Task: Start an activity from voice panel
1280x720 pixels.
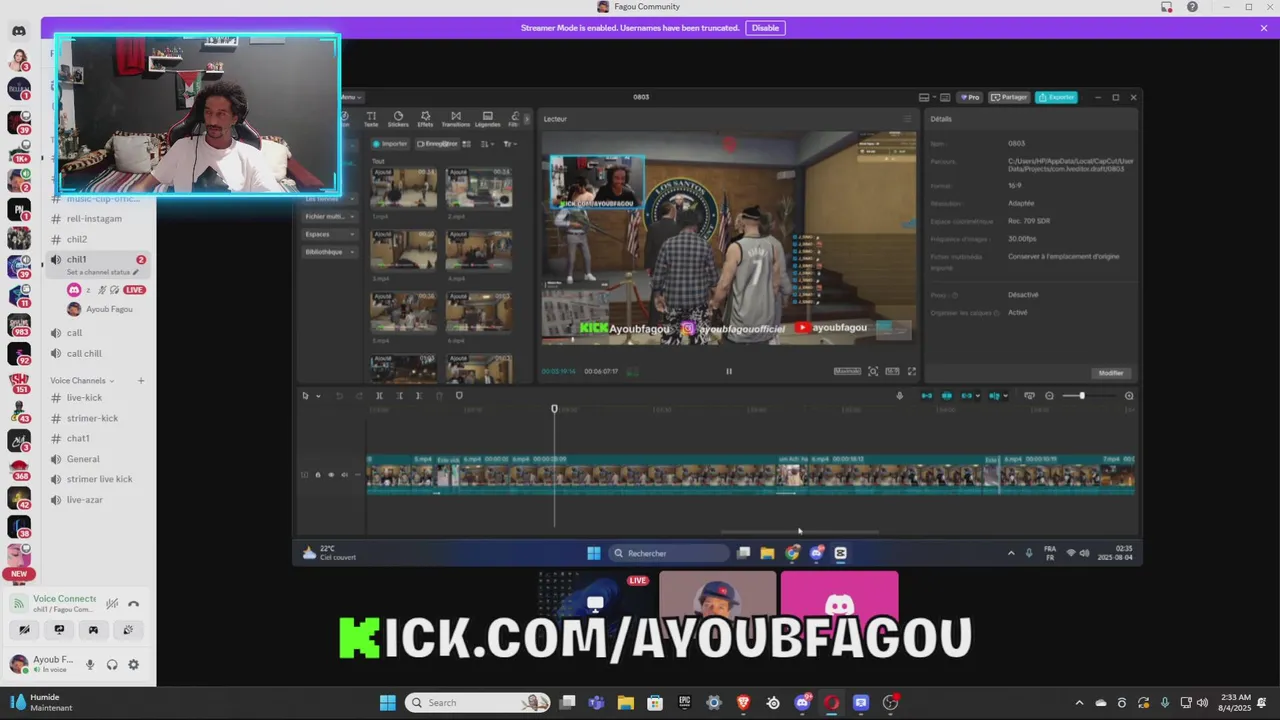Action: tap(93, 630)
